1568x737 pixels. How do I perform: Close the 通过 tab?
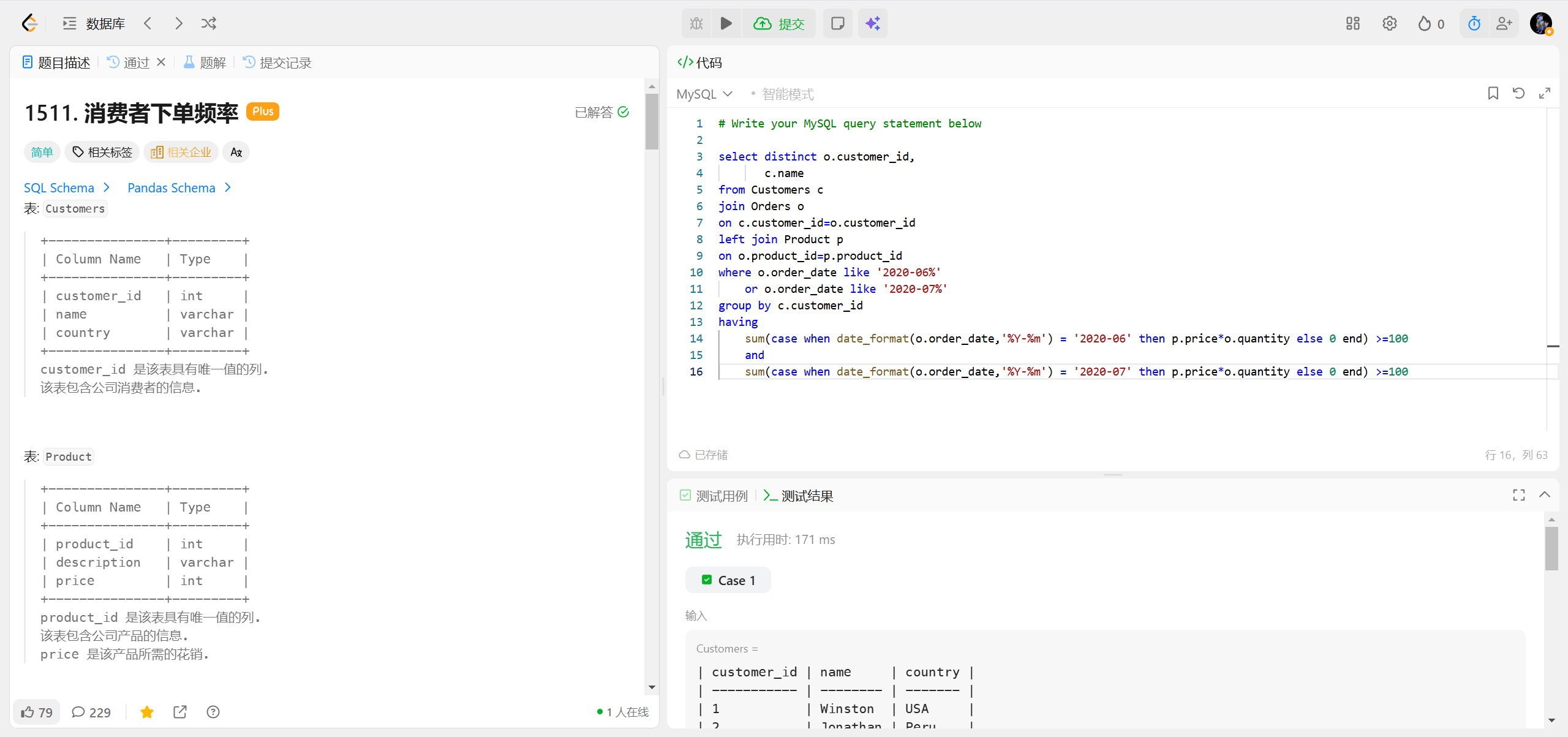click(161, 62)
